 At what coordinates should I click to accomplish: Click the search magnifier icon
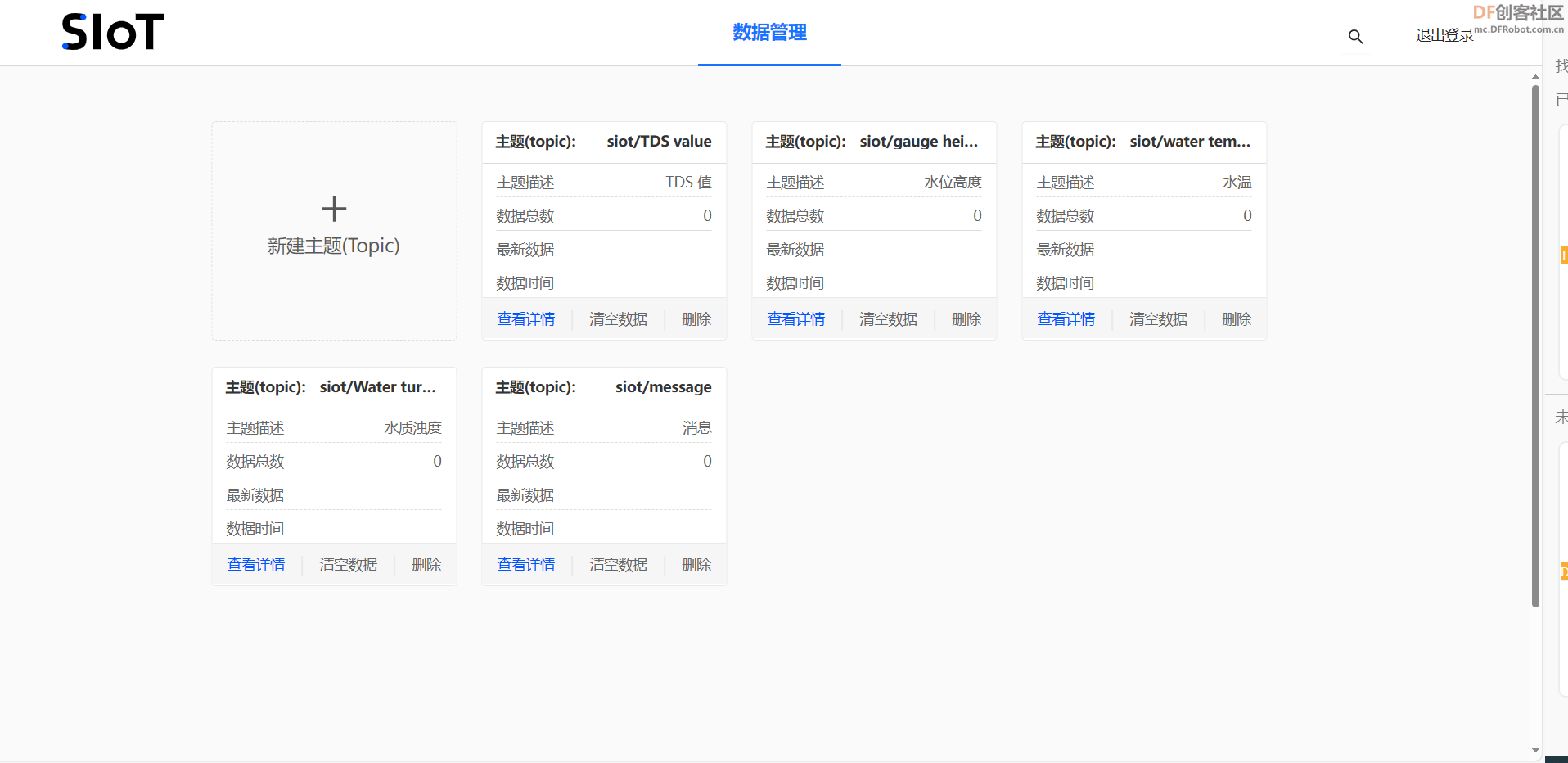(x=1355, y=37)
